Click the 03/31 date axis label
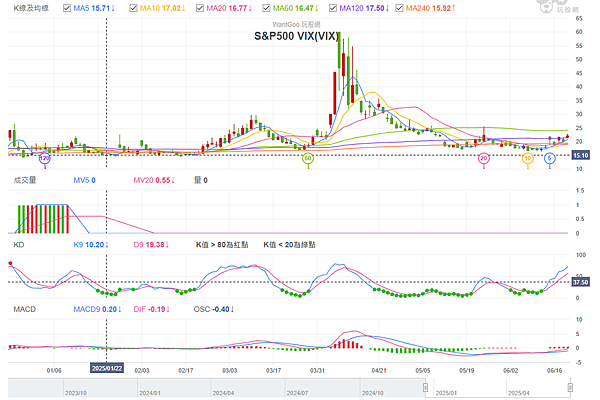This screenshot has height=400, width=600. point(317,371)
